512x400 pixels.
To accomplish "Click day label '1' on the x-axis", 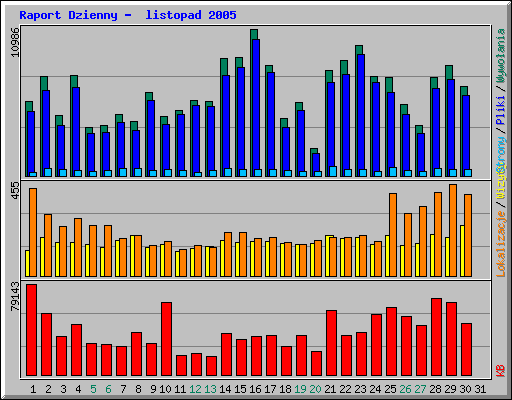I will pos(33,389).
